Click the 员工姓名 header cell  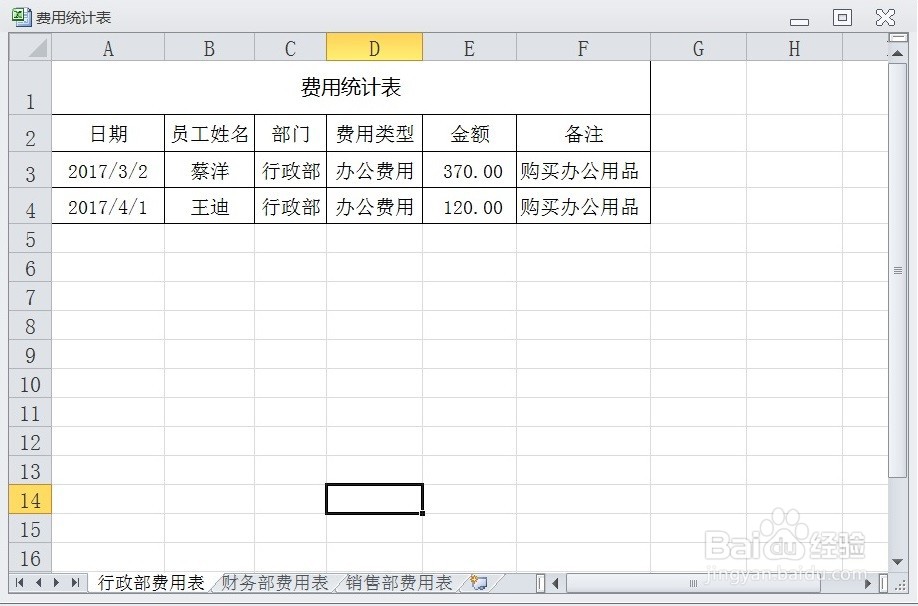point(209,133)
